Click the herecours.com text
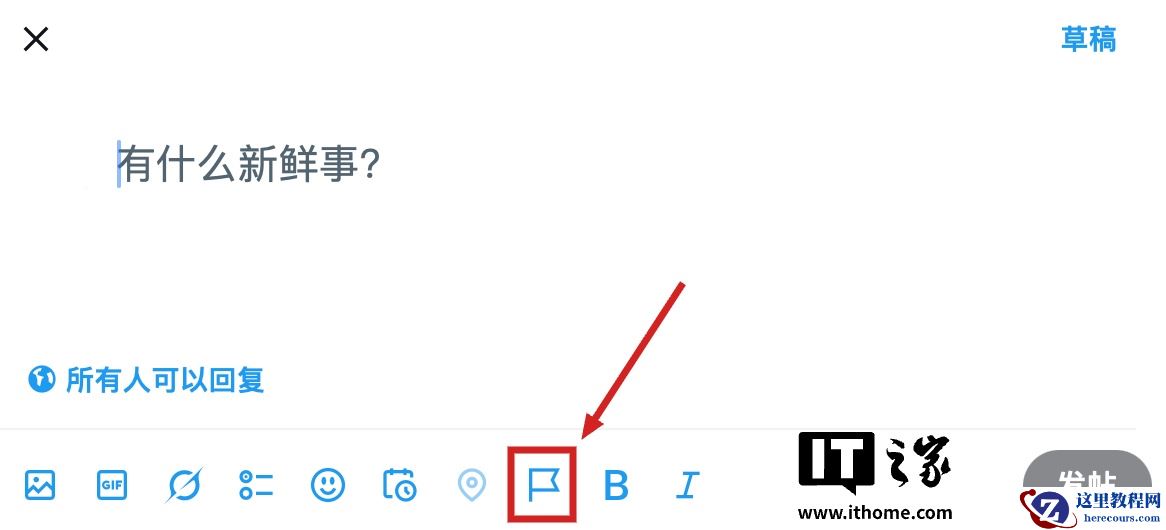 coord(1117,517)
